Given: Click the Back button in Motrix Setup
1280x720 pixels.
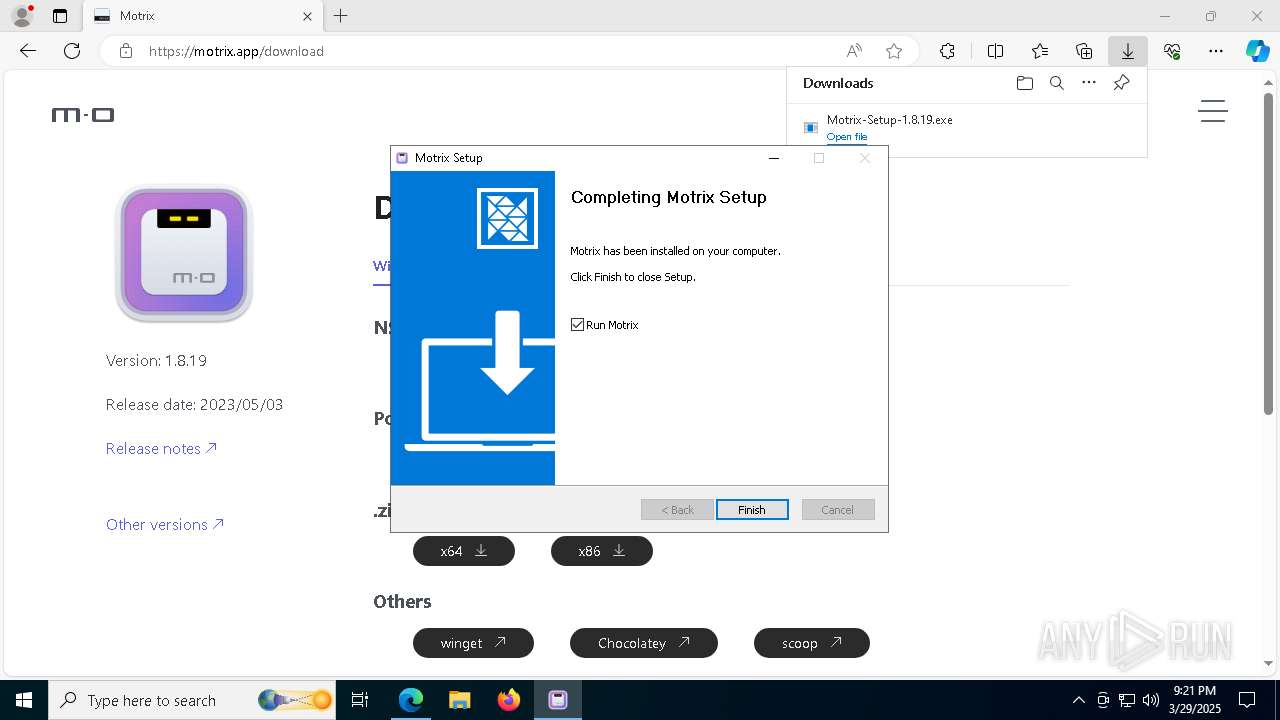Looking at the screenshot, I should 677,510.
